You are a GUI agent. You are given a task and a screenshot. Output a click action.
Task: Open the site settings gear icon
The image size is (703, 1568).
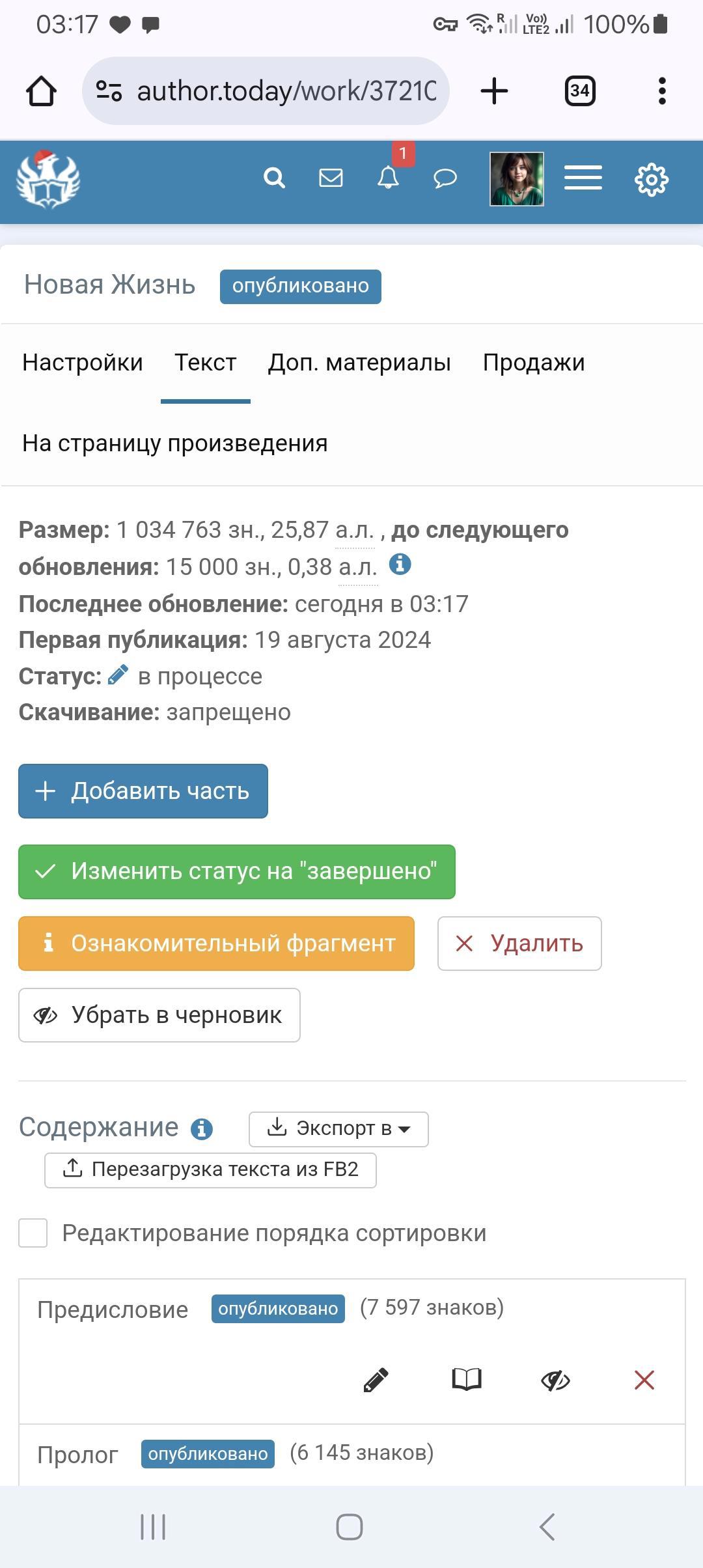point(651,179)
